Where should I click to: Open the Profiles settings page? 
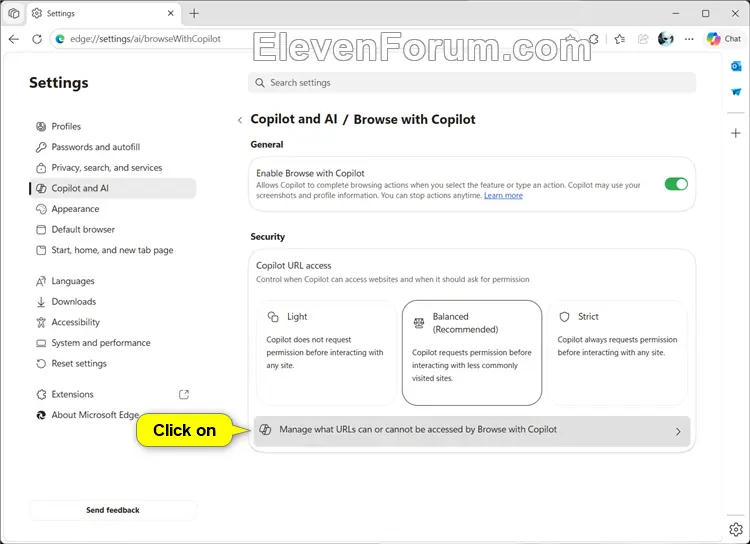coord(66,126)
